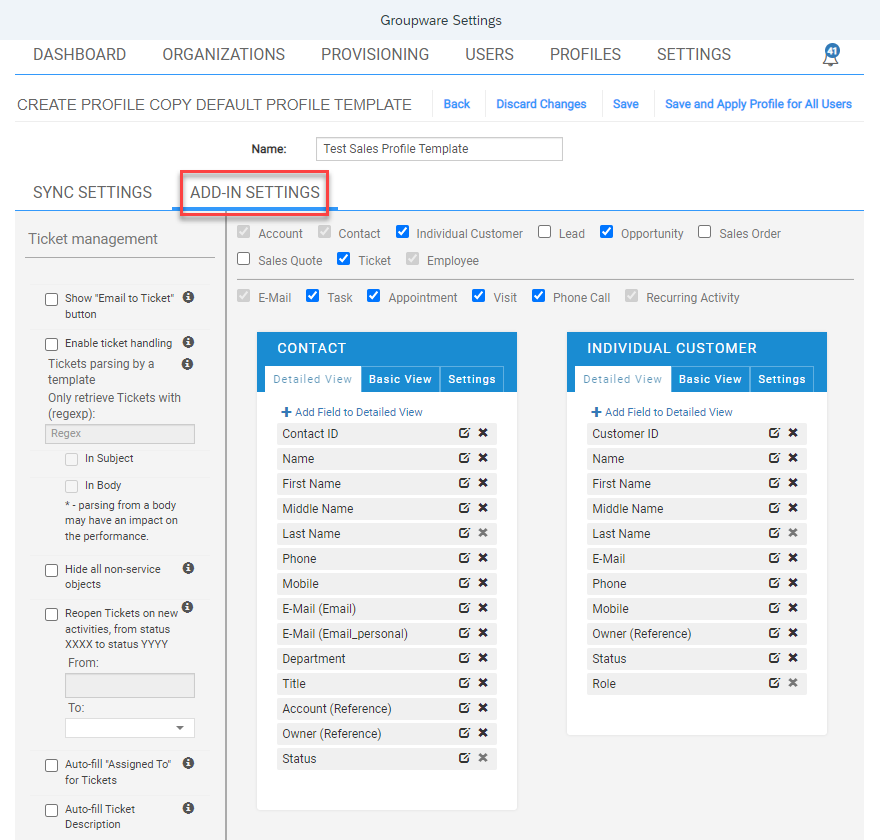Open the USERS navigation menu
This screenshot has width=880, height=840.
[489, 55]
